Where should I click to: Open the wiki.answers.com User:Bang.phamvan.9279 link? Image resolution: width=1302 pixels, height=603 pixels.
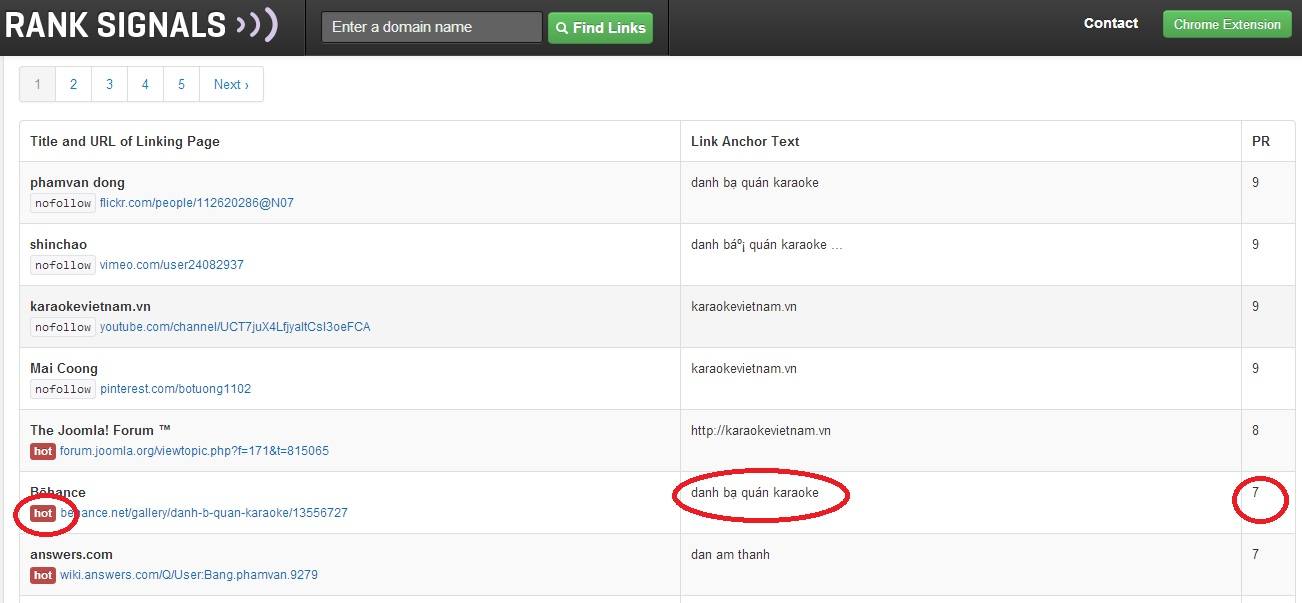(x=189, y=575)
